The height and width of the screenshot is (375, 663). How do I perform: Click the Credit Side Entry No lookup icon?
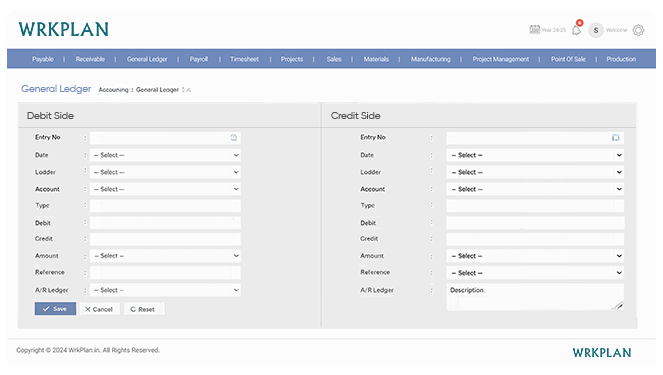click(616, 137)
